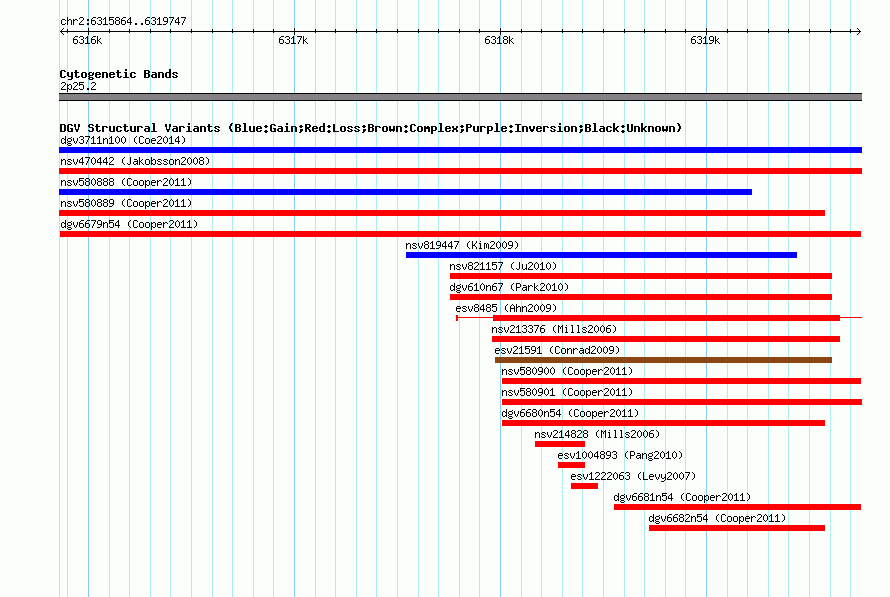The image size is (890, 597).
Task: Click the nsv214828 (Mills2006) text label
Action: [x=597, y=434]
